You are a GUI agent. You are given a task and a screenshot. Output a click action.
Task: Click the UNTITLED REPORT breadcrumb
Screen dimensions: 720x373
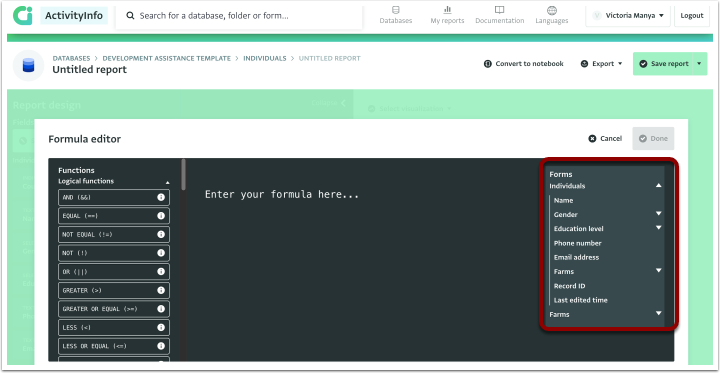click(x=329, y=58)
